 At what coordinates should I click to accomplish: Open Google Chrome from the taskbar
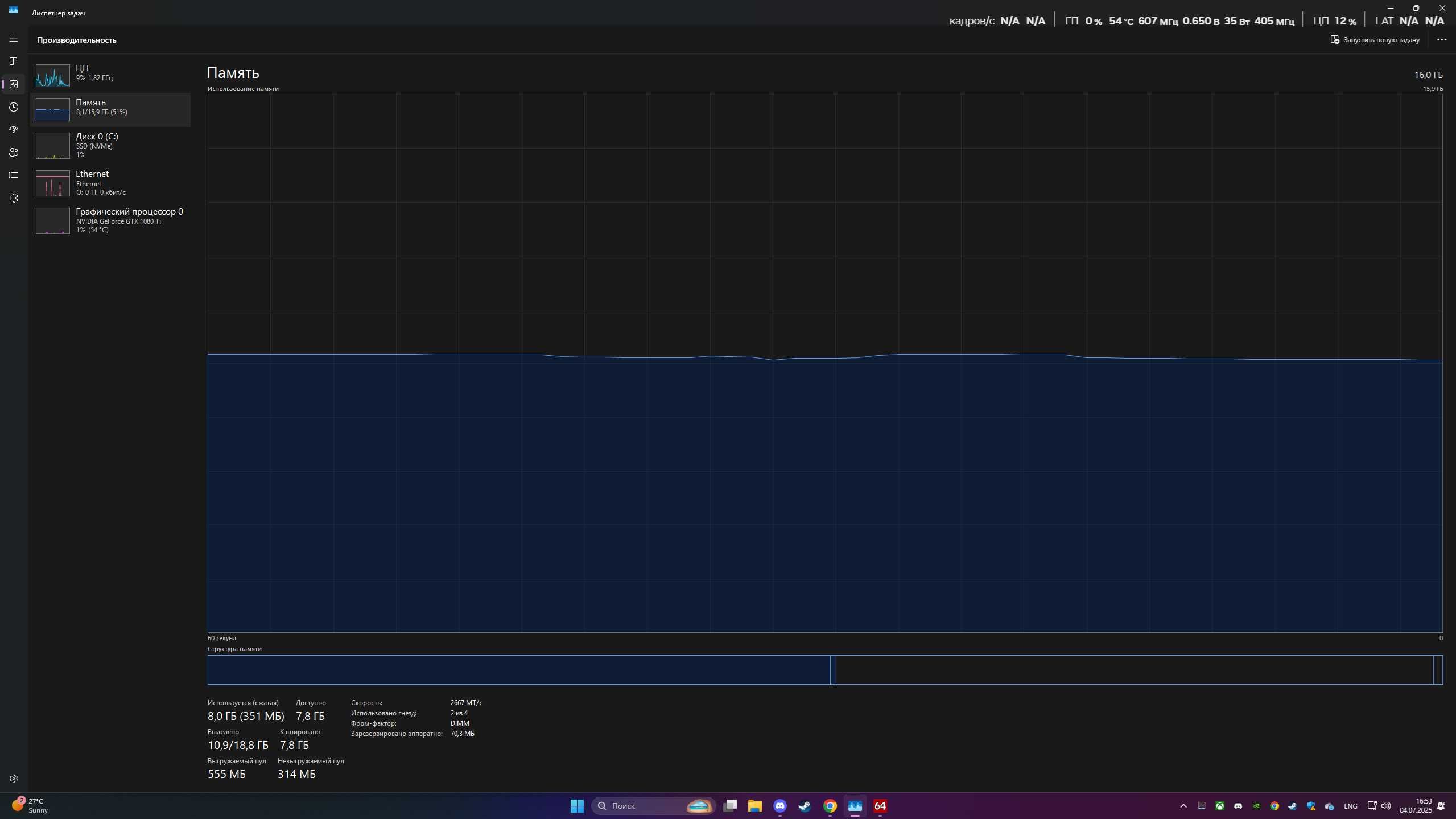tap(830, 806)
